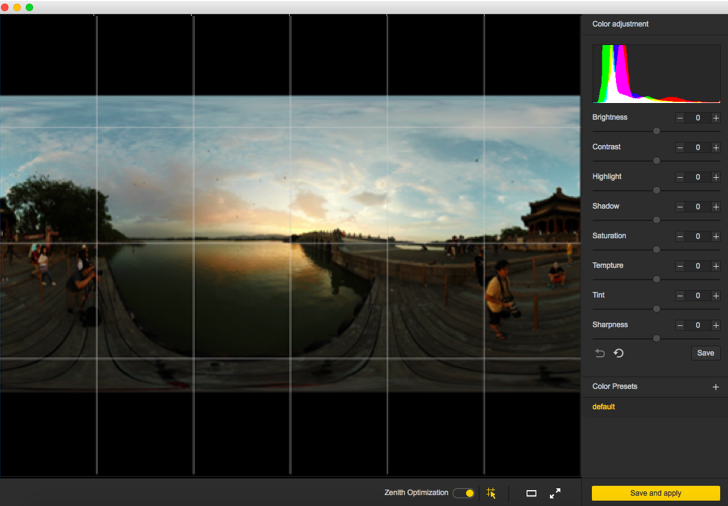Click the Sharpness value field
The height and width of the screenshot is (506, 728).
pyautogui.click(x=697, y=325)
